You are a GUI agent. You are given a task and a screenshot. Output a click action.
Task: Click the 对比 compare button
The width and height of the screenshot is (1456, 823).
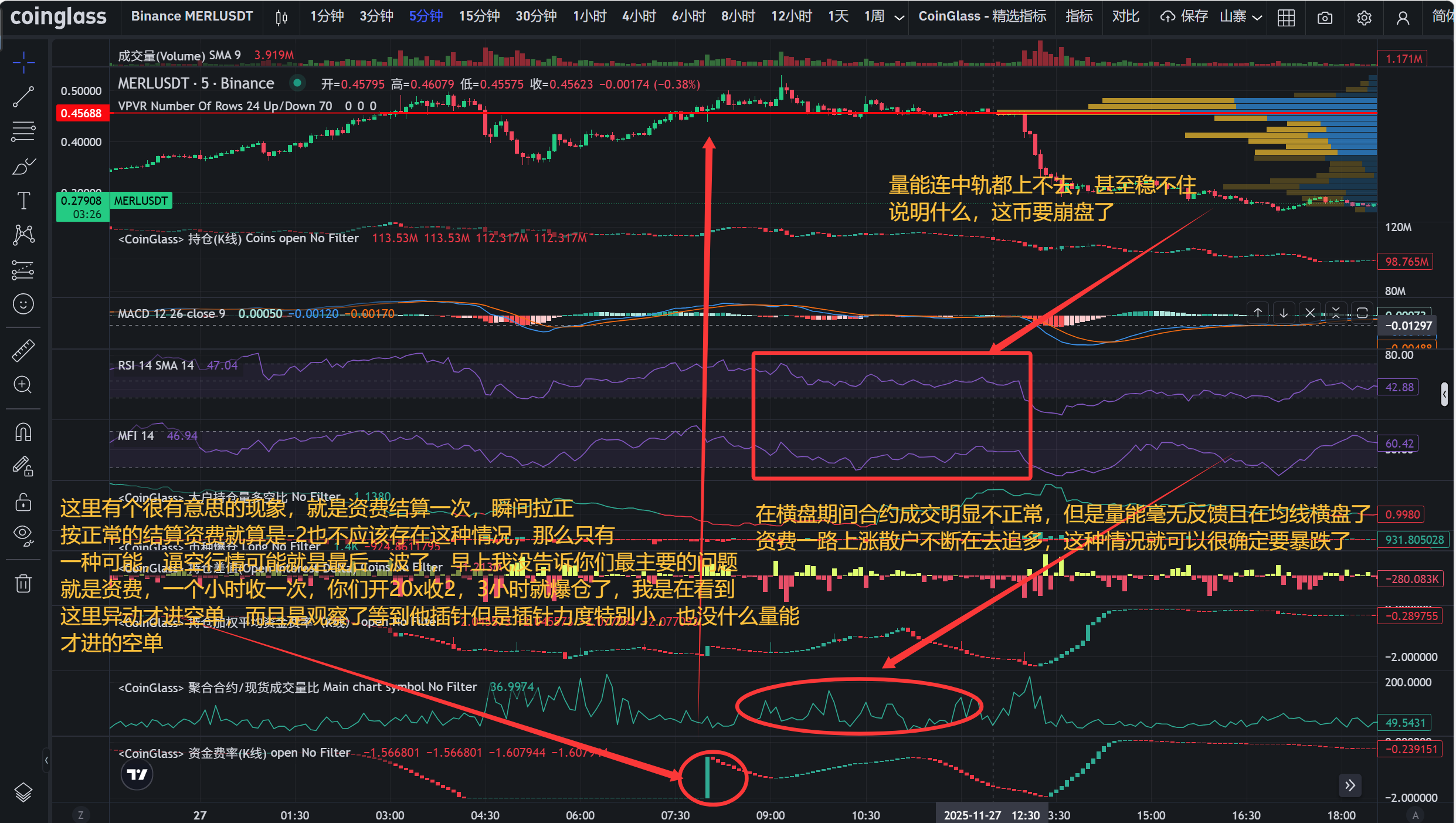1125,16
